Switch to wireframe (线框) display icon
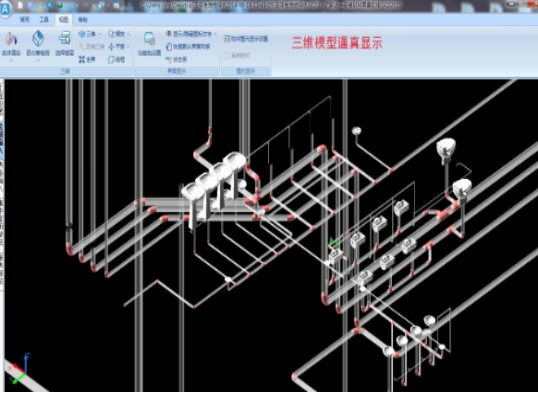Screen dimensions: 538x393 tap(111, 60)
